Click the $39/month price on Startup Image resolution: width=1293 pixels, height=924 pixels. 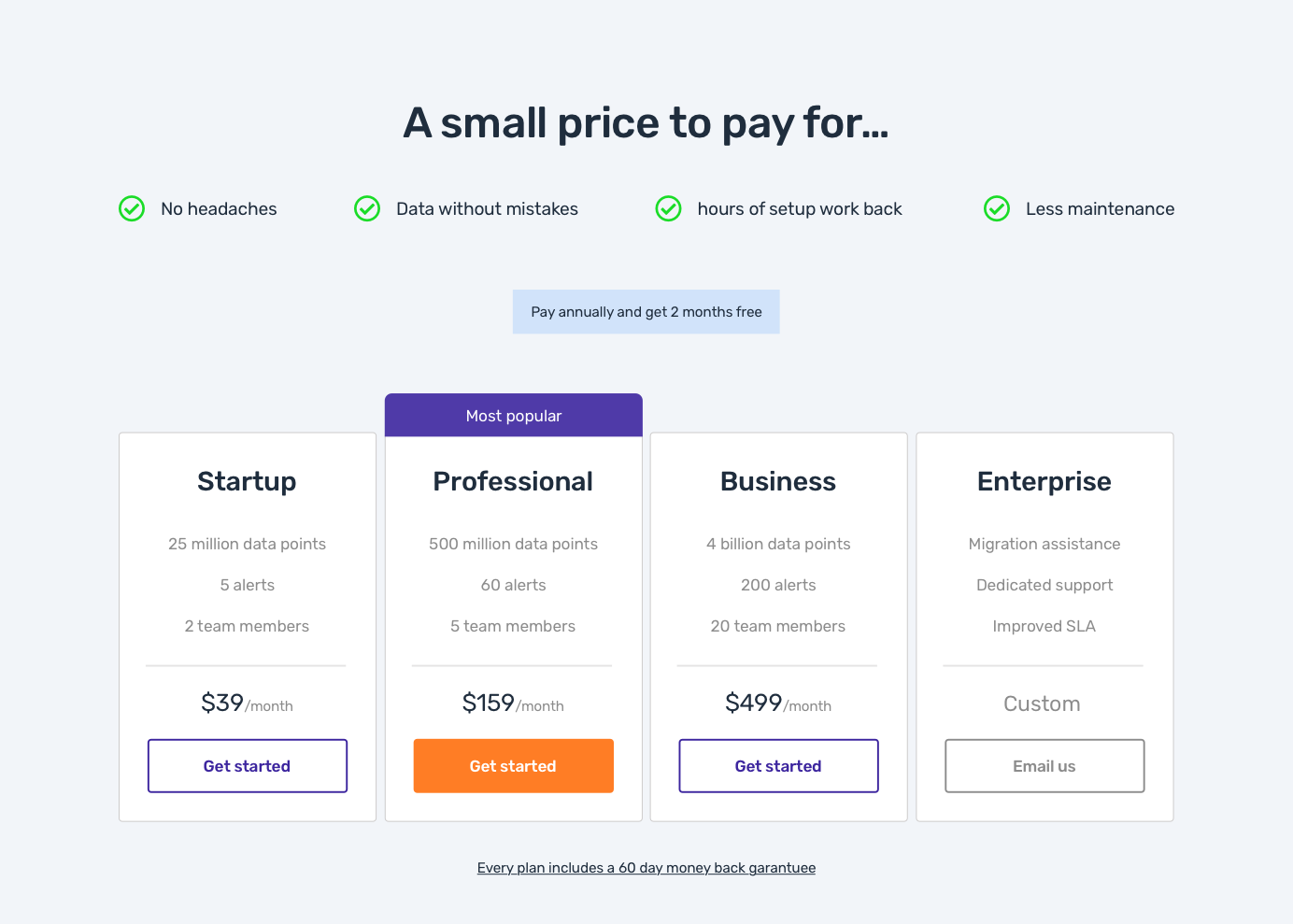point(247,704)
